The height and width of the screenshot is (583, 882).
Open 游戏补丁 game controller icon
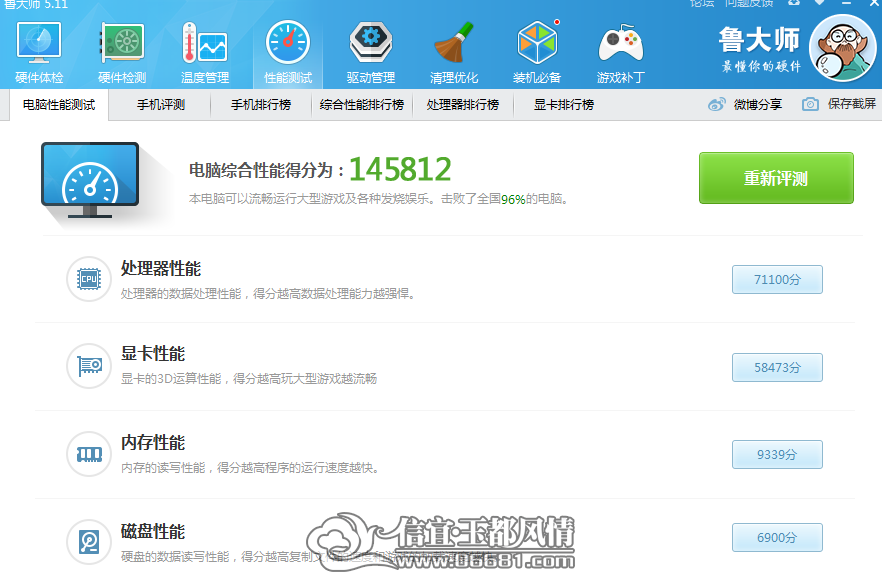[x=620, y=43]
